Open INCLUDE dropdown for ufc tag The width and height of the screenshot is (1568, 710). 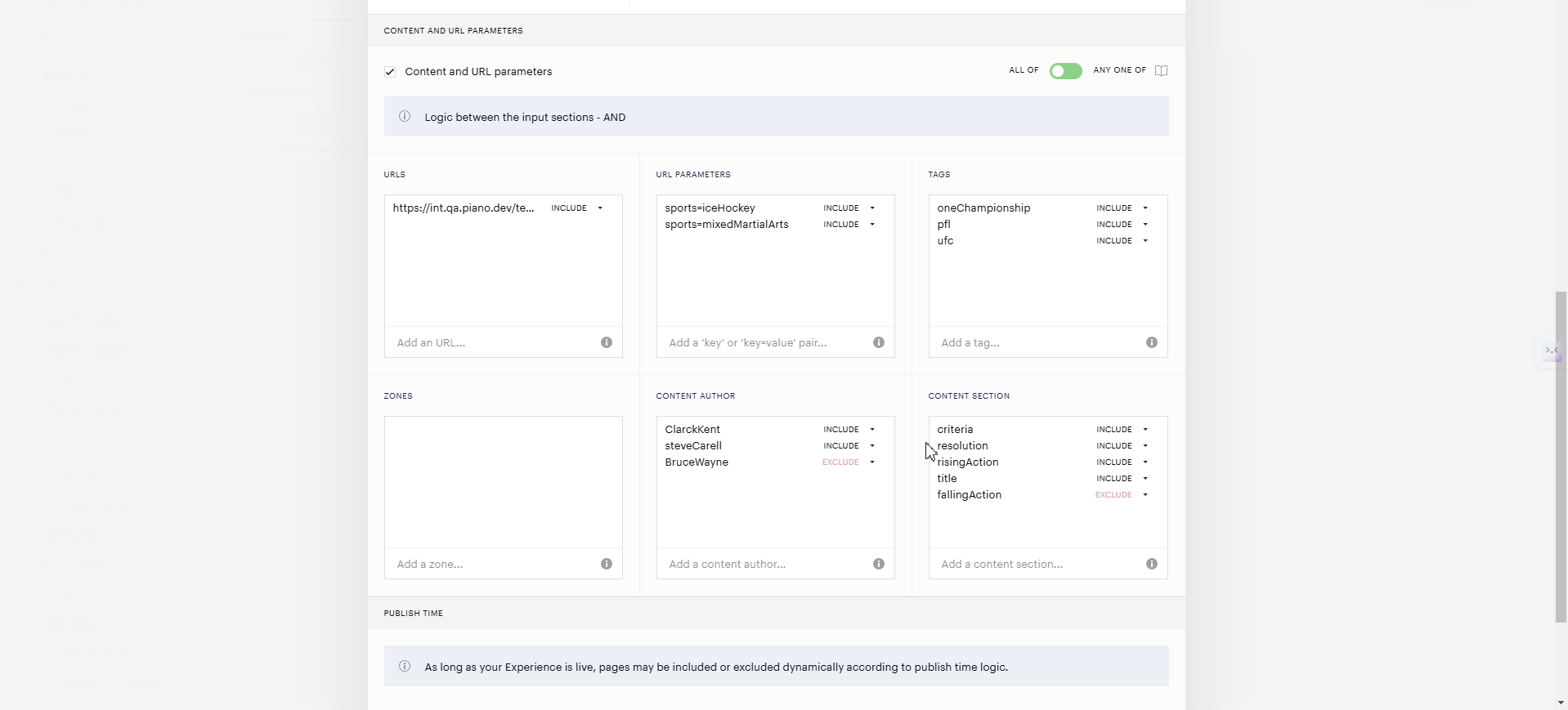coord(1122,241)
